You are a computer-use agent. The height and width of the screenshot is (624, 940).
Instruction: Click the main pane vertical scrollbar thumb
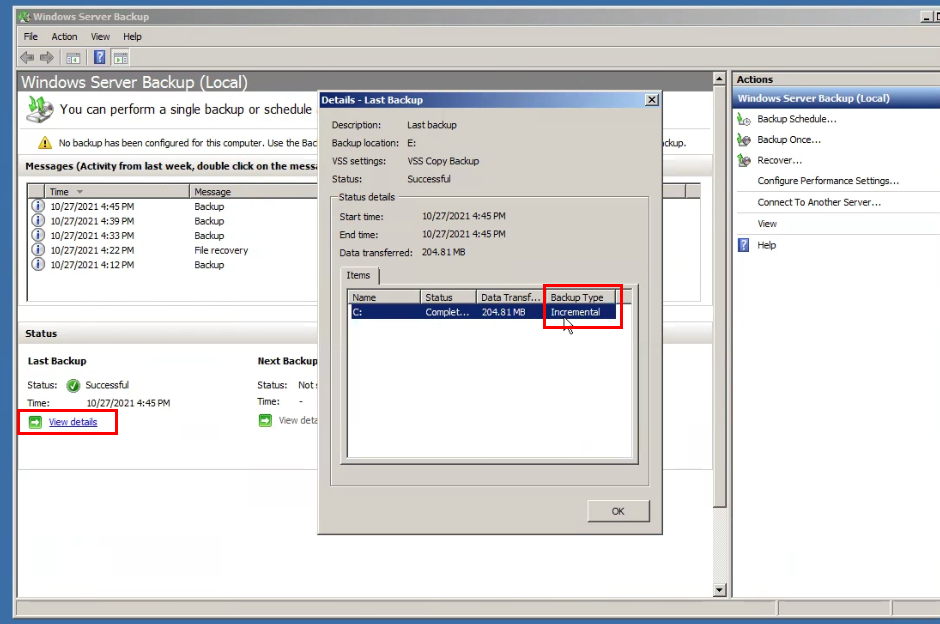(x=719, y=296)
